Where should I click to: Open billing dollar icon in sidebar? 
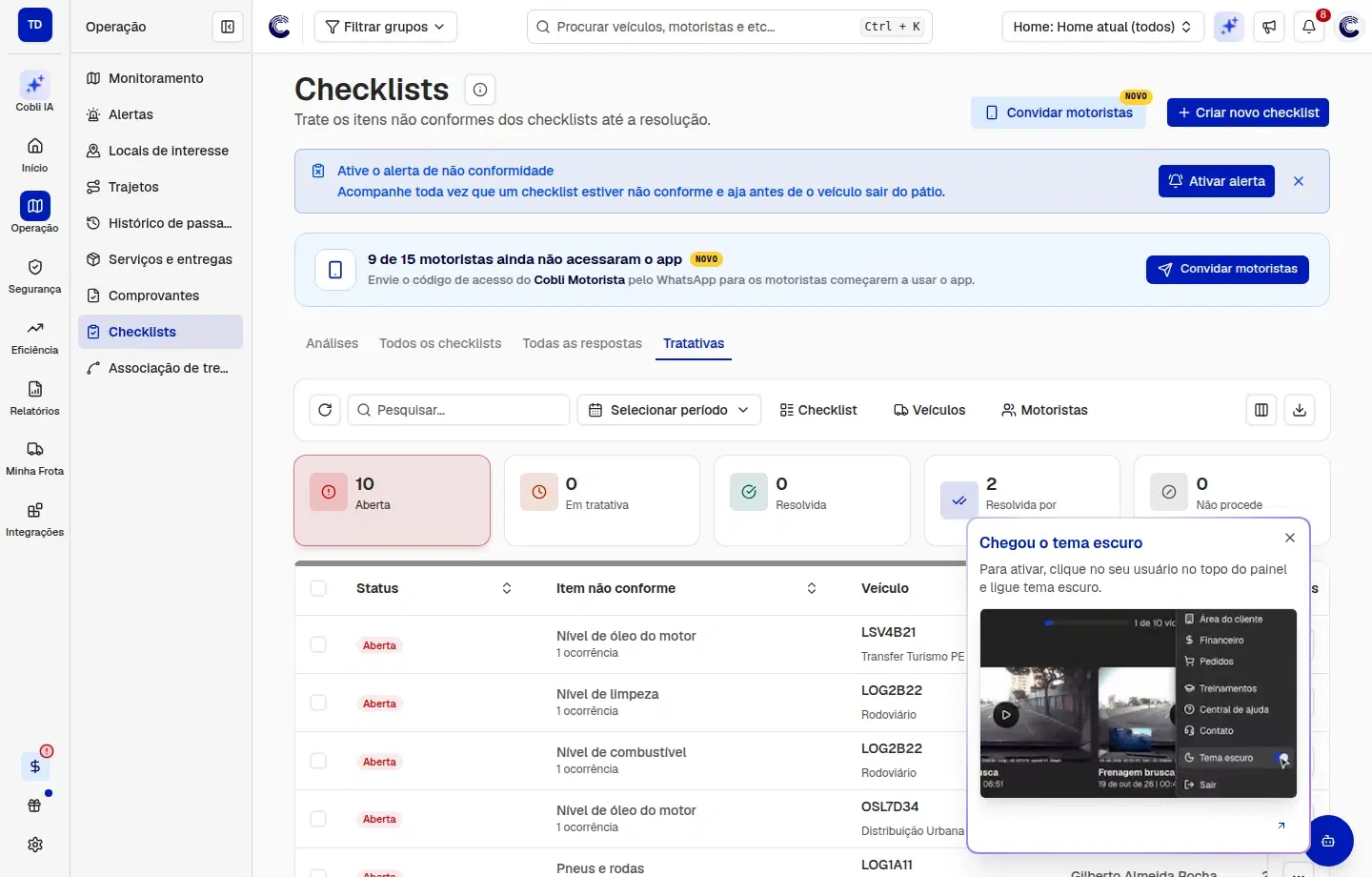(35, 766)
